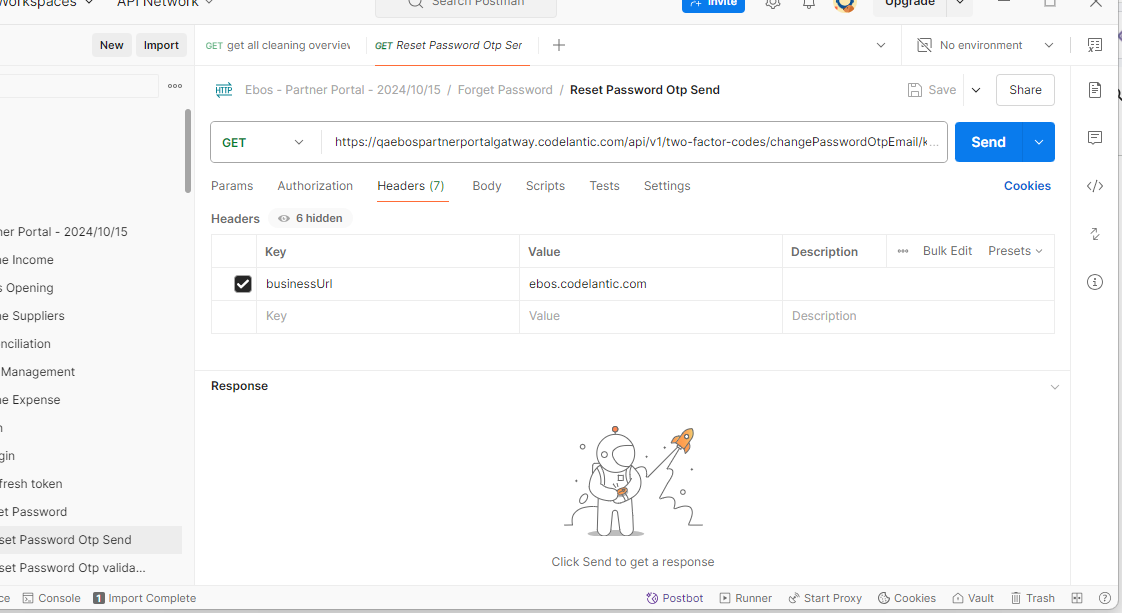Open the Forget Password breadcrumb

(x=505, y=90)
